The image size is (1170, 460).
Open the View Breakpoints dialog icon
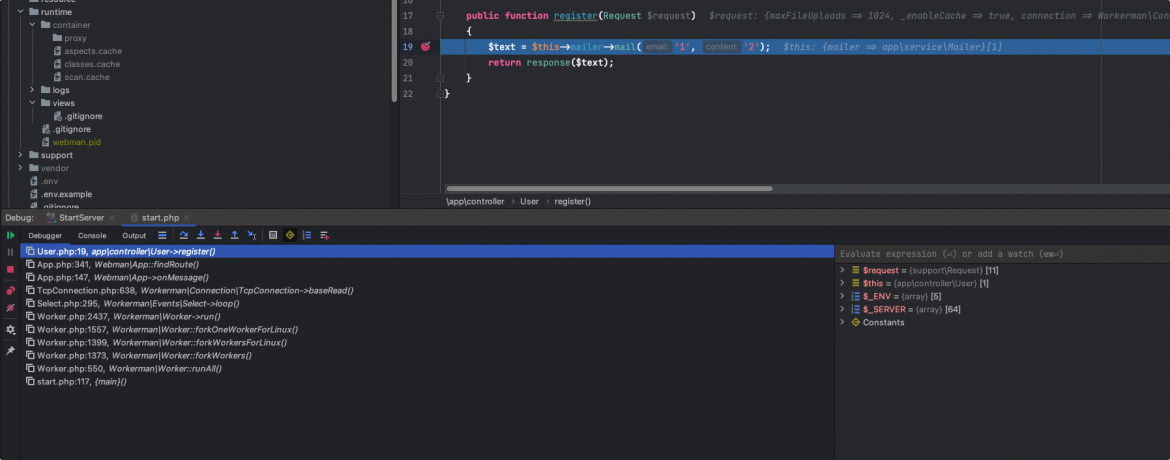tap(10, 290)
